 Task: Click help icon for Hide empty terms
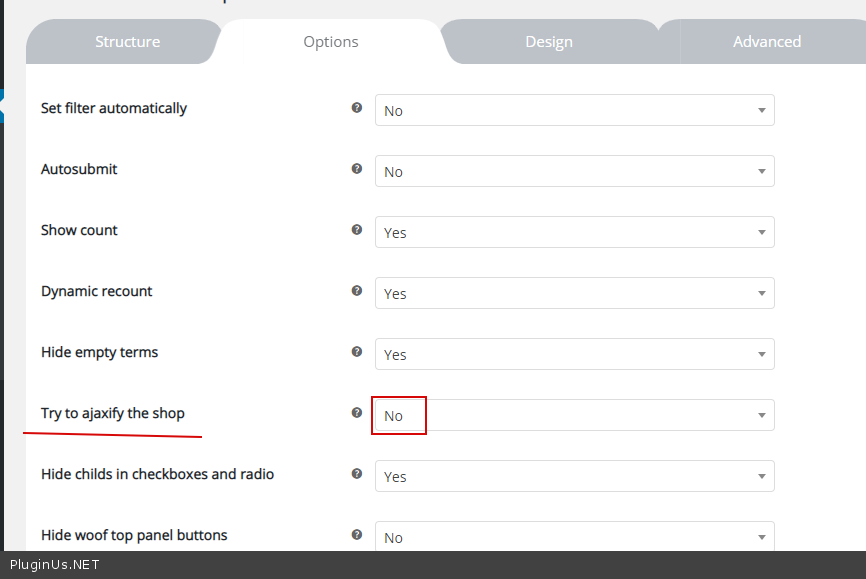[357, 352]
